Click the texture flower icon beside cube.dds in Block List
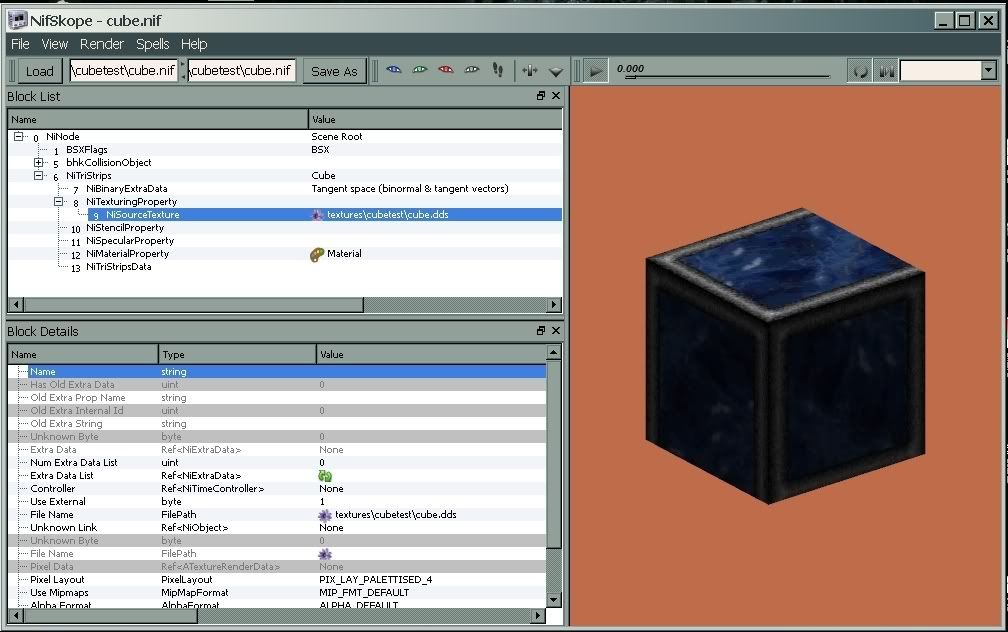The width and height of the screenshot is (1008, 632). (318, 215)
